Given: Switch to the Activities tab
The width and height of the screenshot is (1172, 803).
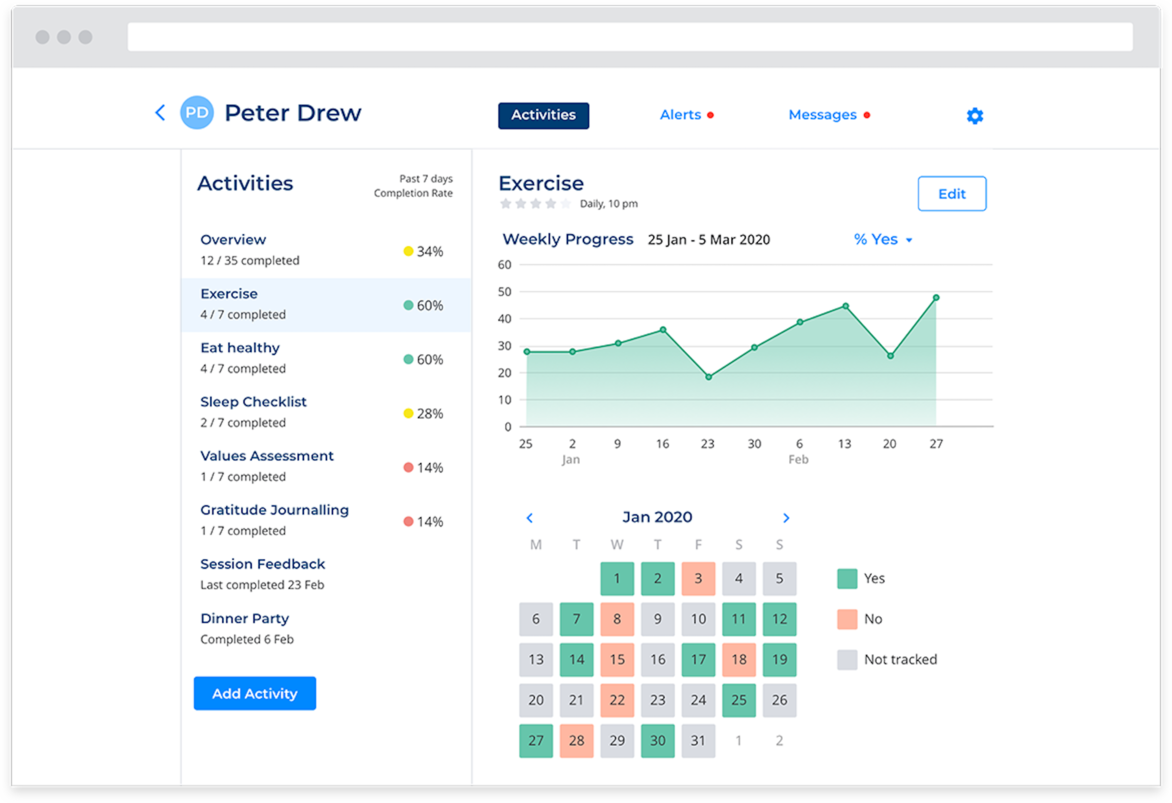Looking at the screenshot, I should click(x=543, y=115).
